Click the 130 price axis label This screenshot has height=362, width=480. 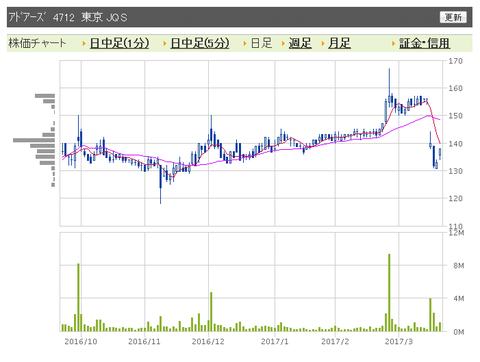(455, 171)
